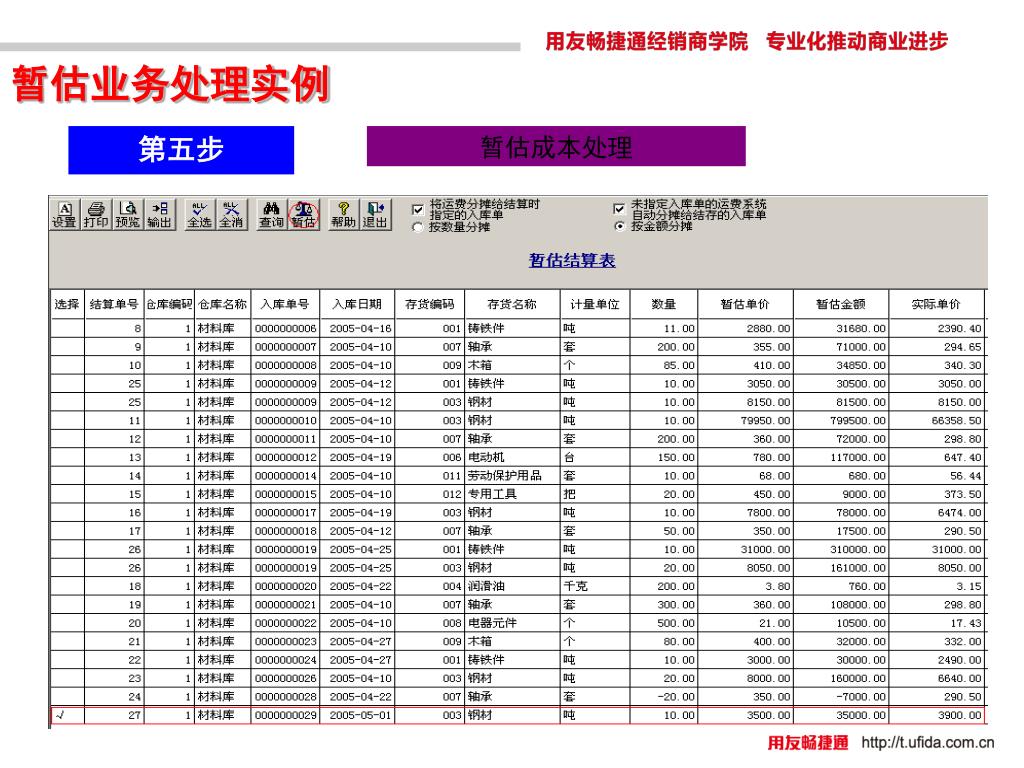This screenshot has width=1024, height=768.
Task: Click the 数量 column header
Action: pyautogui.click(x=664, y=304)
